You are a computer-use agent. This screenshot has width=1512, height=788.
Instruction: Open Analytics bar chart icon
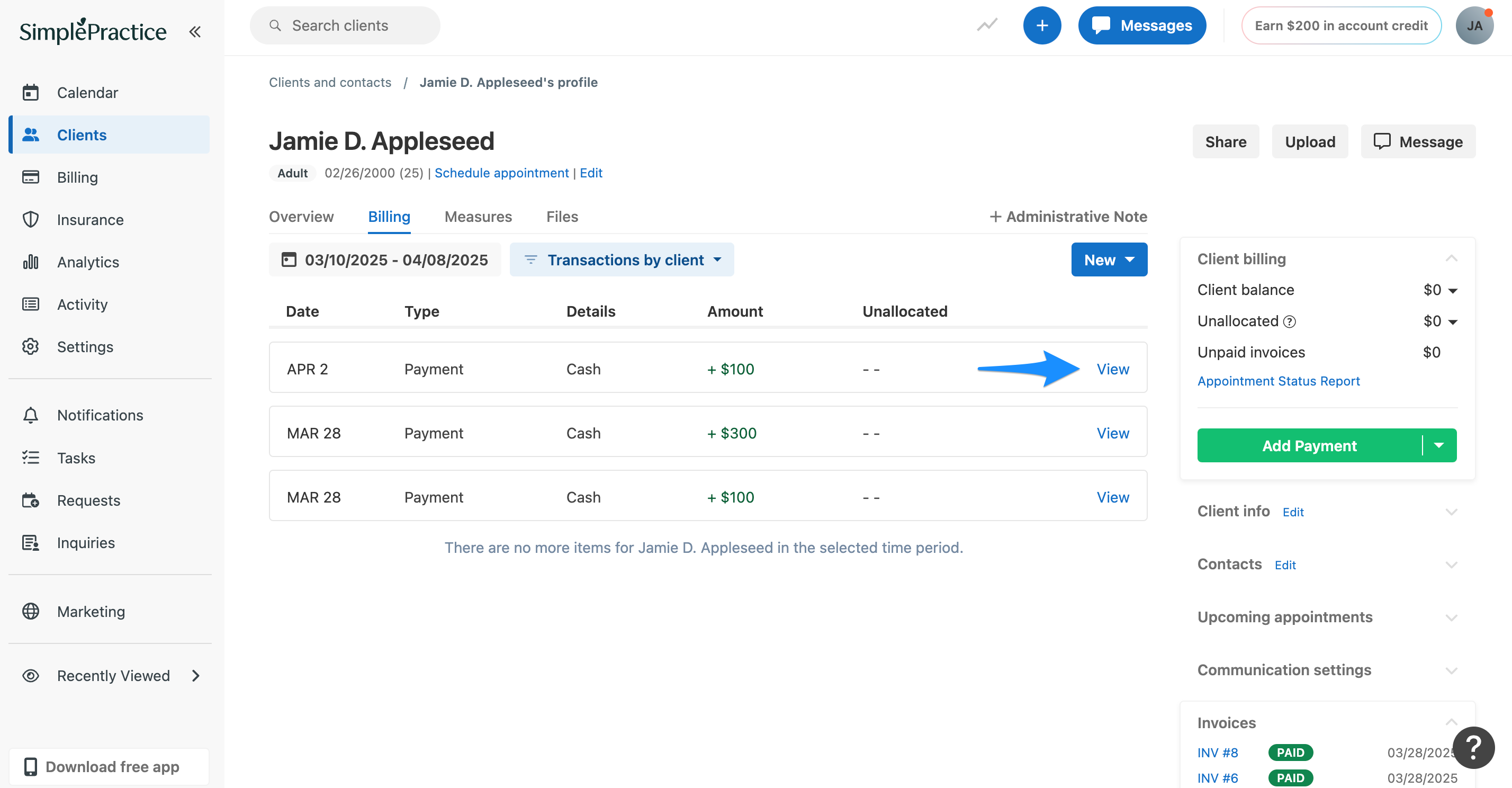31,262
